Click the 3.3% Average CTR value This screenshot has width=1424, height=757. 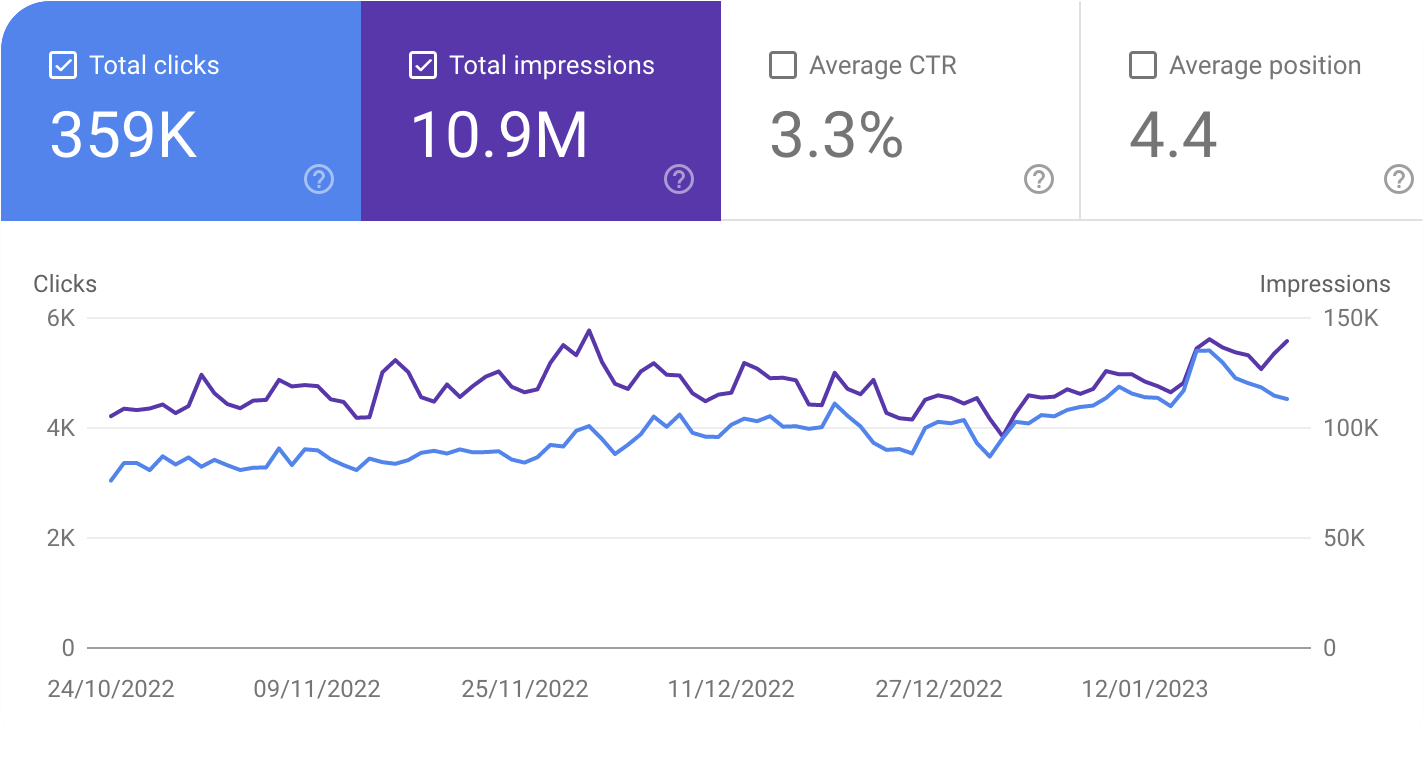click(x=837, y=134)
